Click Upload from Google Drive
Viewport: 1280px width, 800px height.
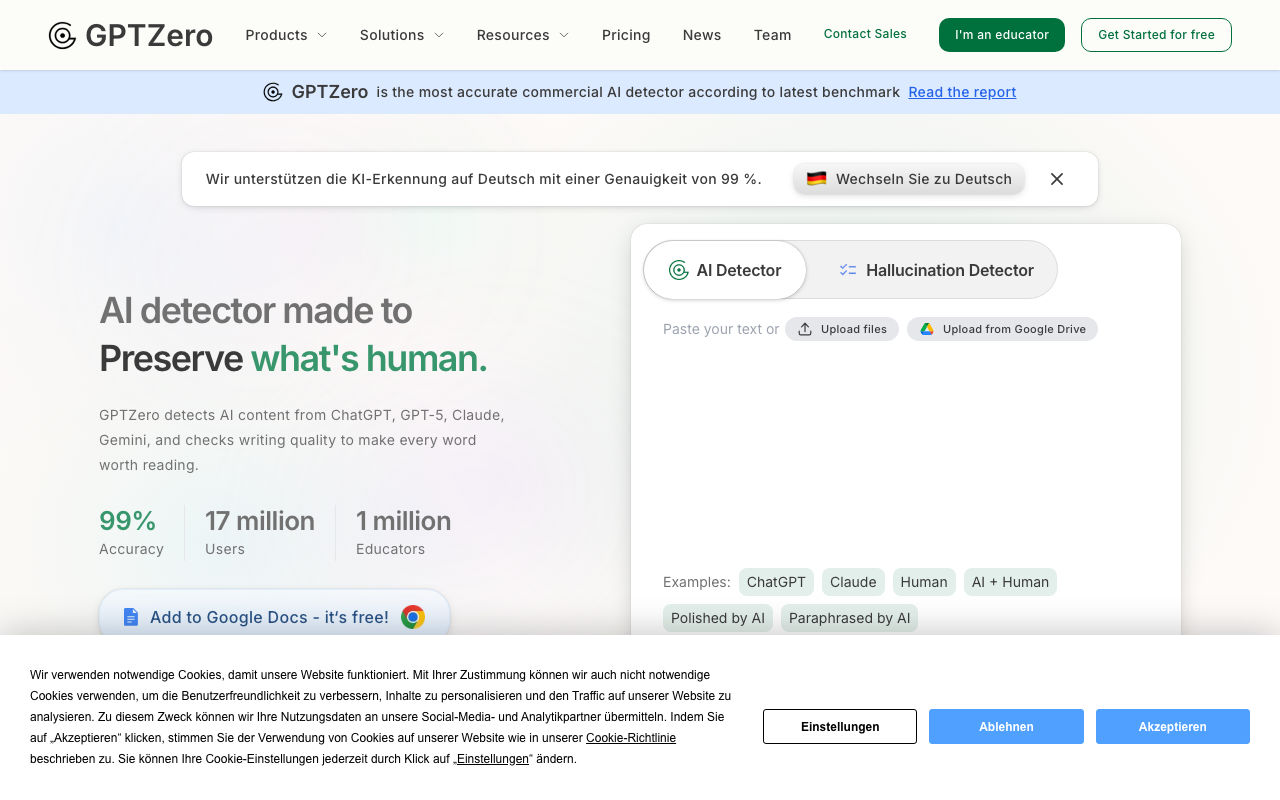click(x=1002, y=329)
